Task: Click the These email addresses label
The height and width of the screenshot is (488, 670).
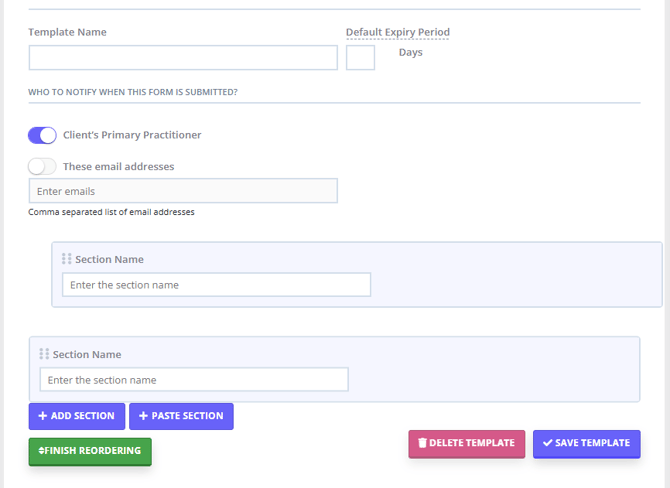Action: (118, 166)
